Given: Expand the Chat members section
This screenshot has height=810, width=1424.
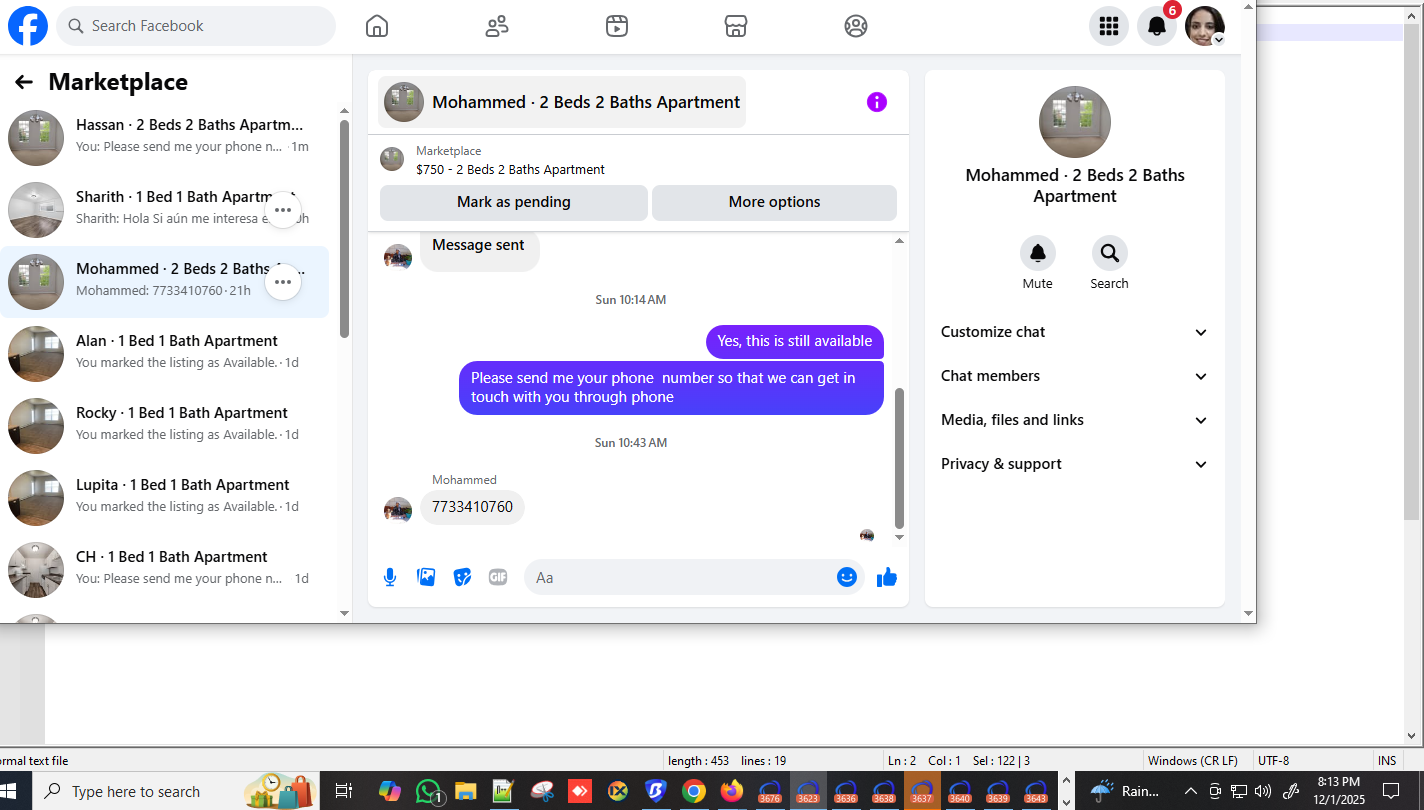Looking at the screenshot, I should tap(1075, 376).
